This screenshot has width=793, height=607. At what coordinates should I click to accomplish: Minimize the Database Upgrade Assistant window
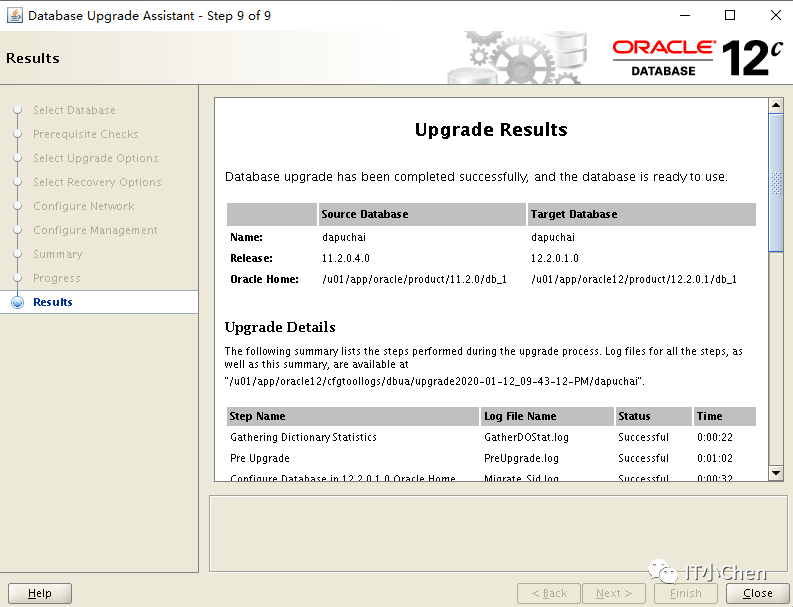coord(685,15)
